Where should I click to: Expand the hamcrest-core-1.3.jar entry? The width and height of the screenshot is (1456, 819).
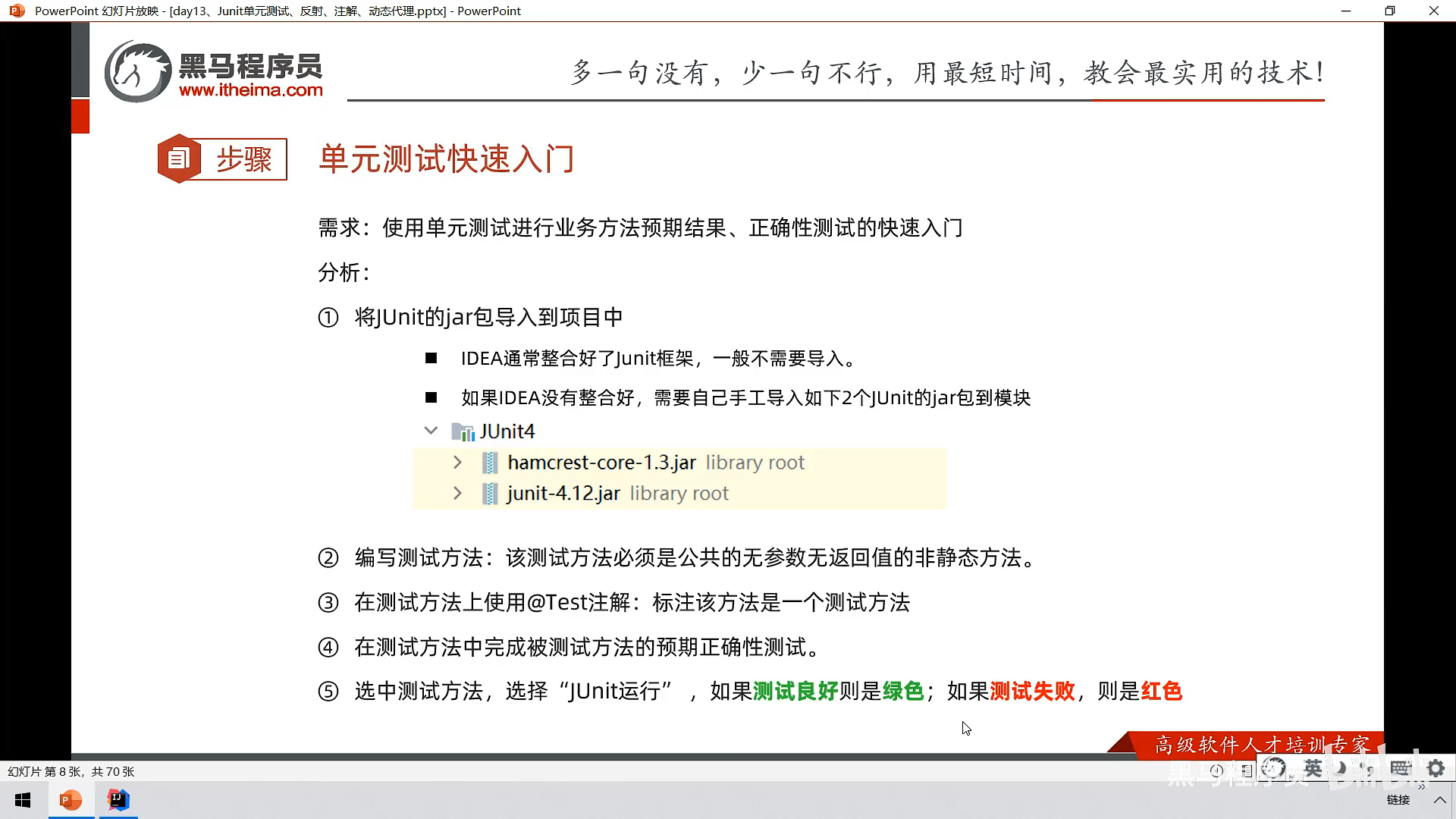pyautogui.click(x=457, y=462)
